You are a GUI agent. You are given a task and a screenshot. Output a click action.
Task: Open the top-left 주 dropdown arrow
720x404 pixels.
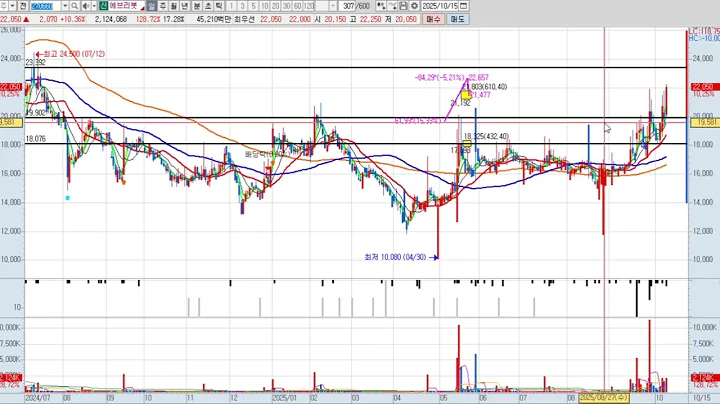pos(12,6)
